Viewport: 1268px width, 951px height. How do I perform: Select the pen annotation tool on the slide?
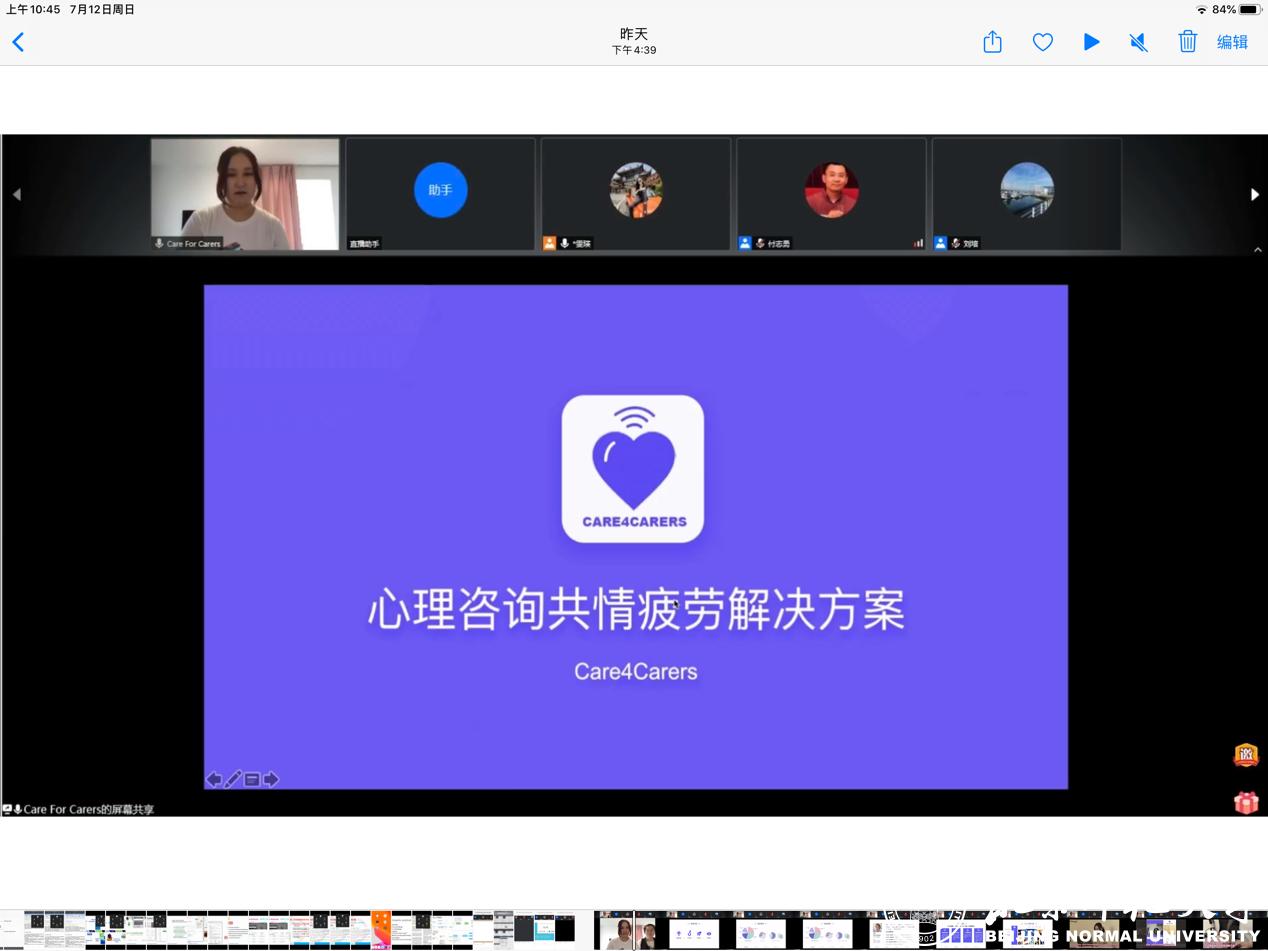[233, 779]
